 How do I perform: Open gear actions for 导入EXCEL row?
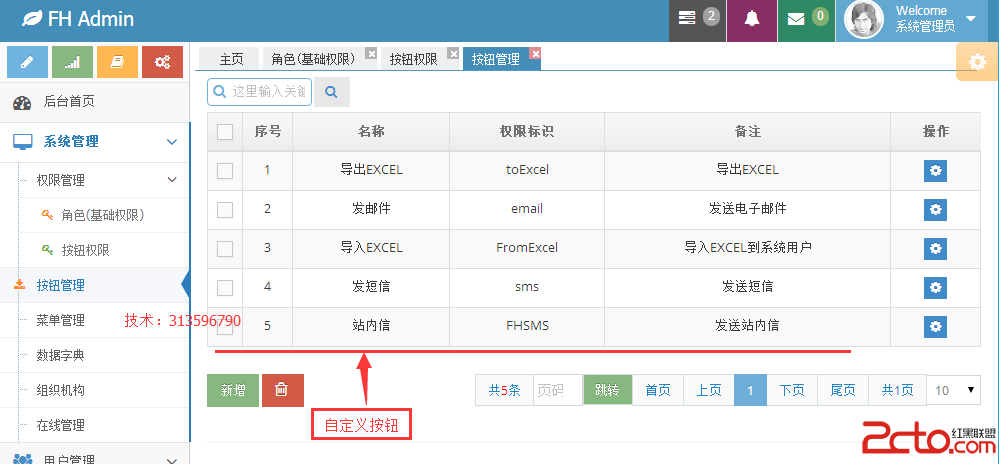point(935,249)
